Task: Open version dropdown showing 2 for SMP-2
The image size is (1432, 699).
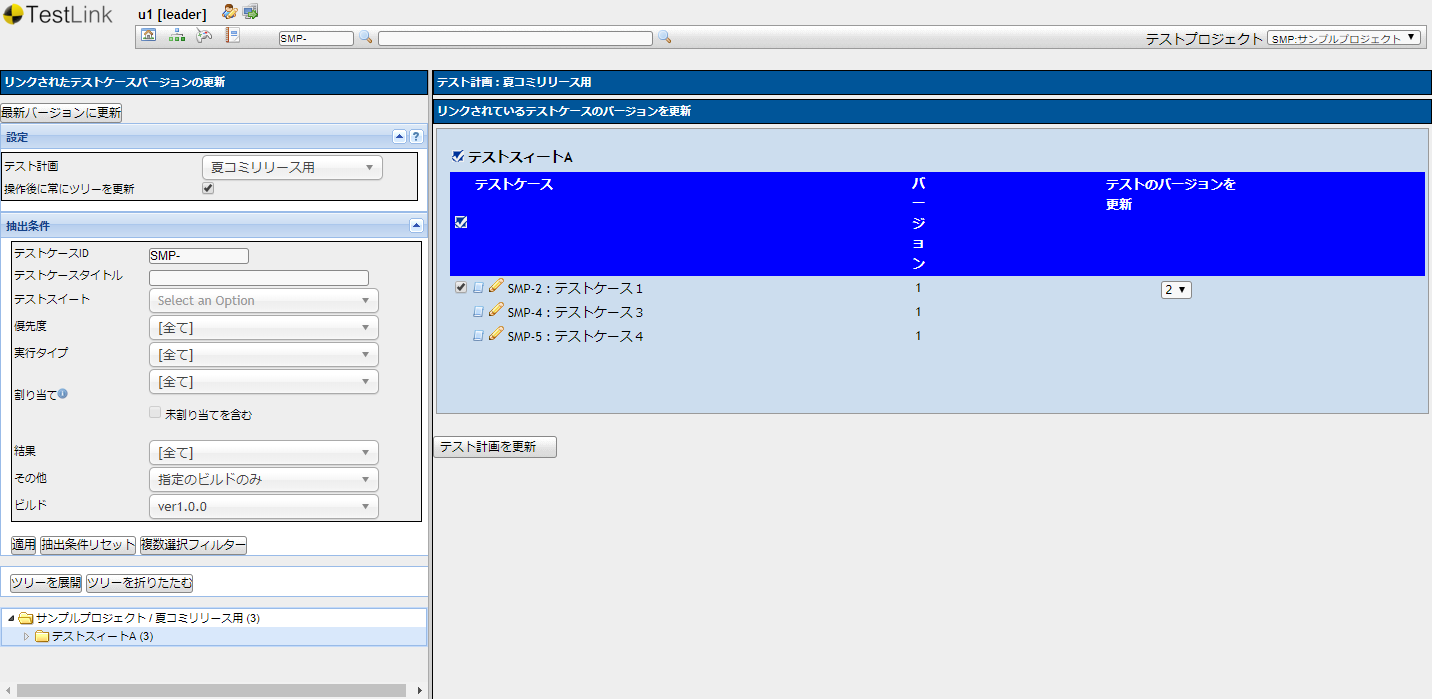Action: pyautogui.click(x=1176, y=289)
